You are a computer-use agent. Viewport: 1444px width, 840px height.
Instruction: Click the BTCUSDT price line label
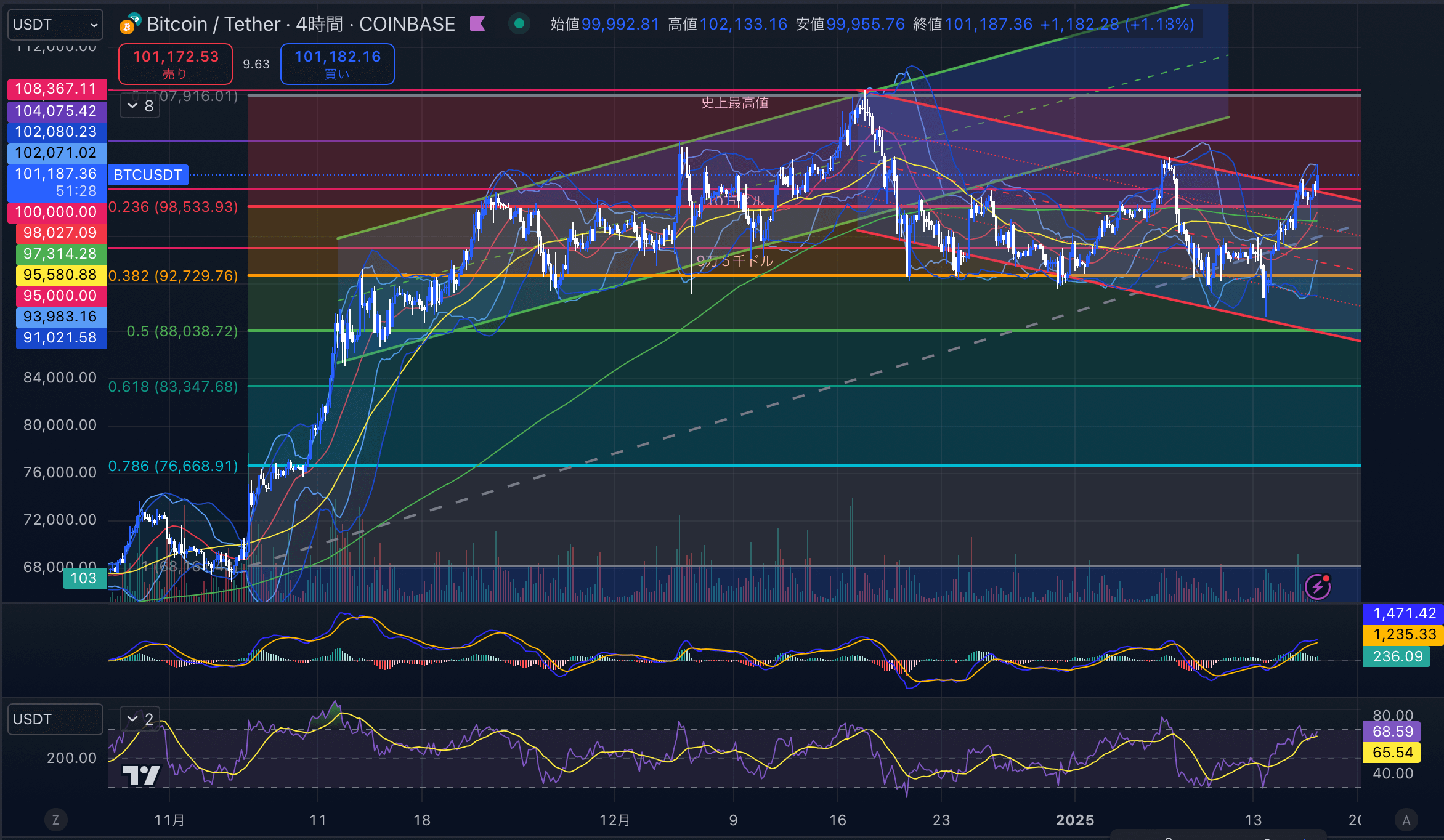[x=148, y=175]
